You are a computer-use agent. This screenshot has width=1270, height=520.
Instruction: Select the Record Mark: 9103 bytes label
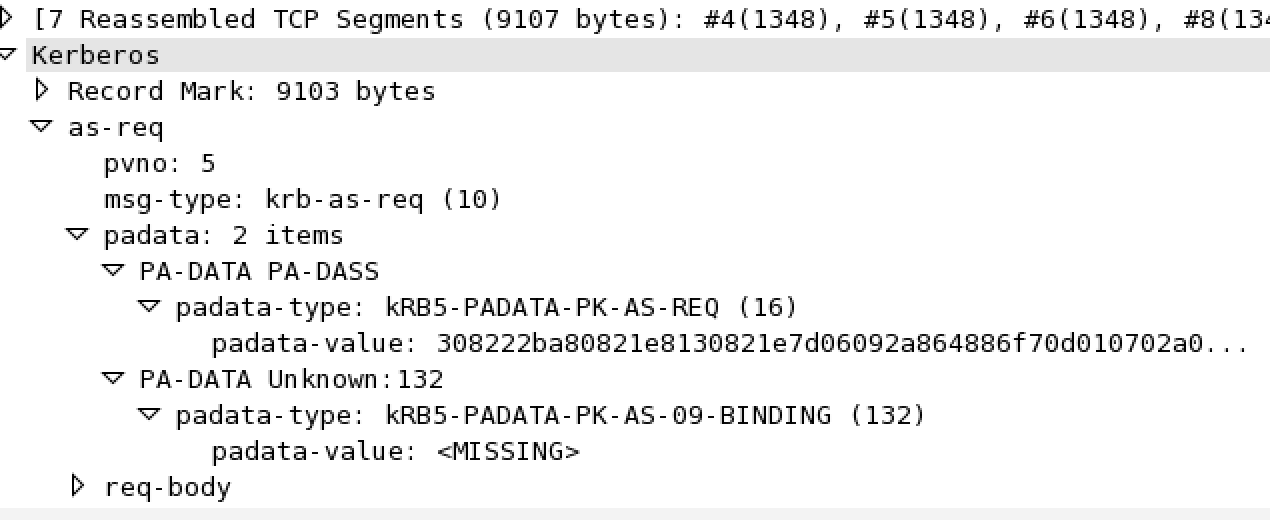[x=251, y=91]
